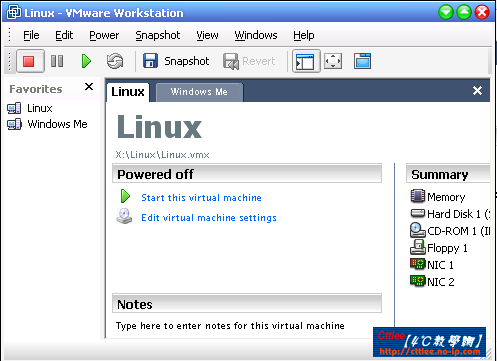Image resolution: width=497 pixels, height=361 pixels.
Task: Click Edit virtual machine settings link
Action: 209,218
